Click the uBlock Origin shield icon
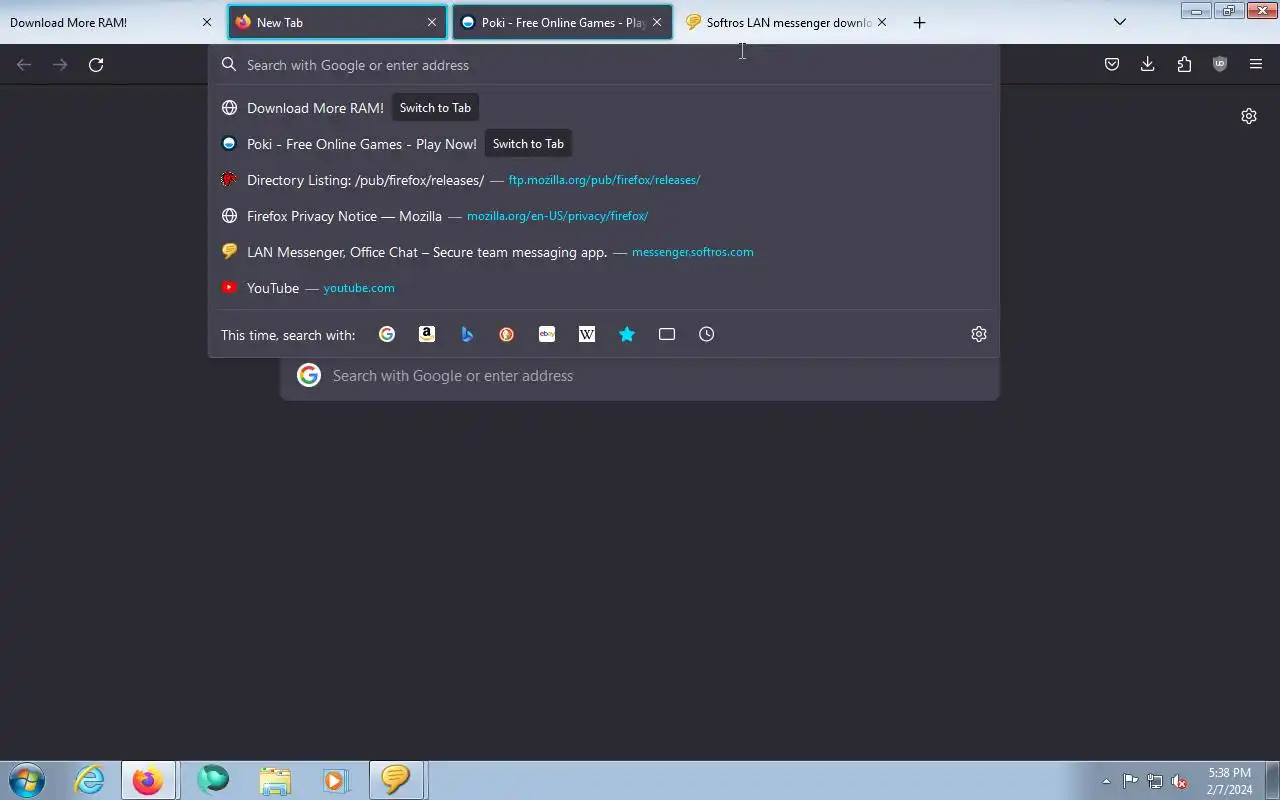 coord(1220,65)
